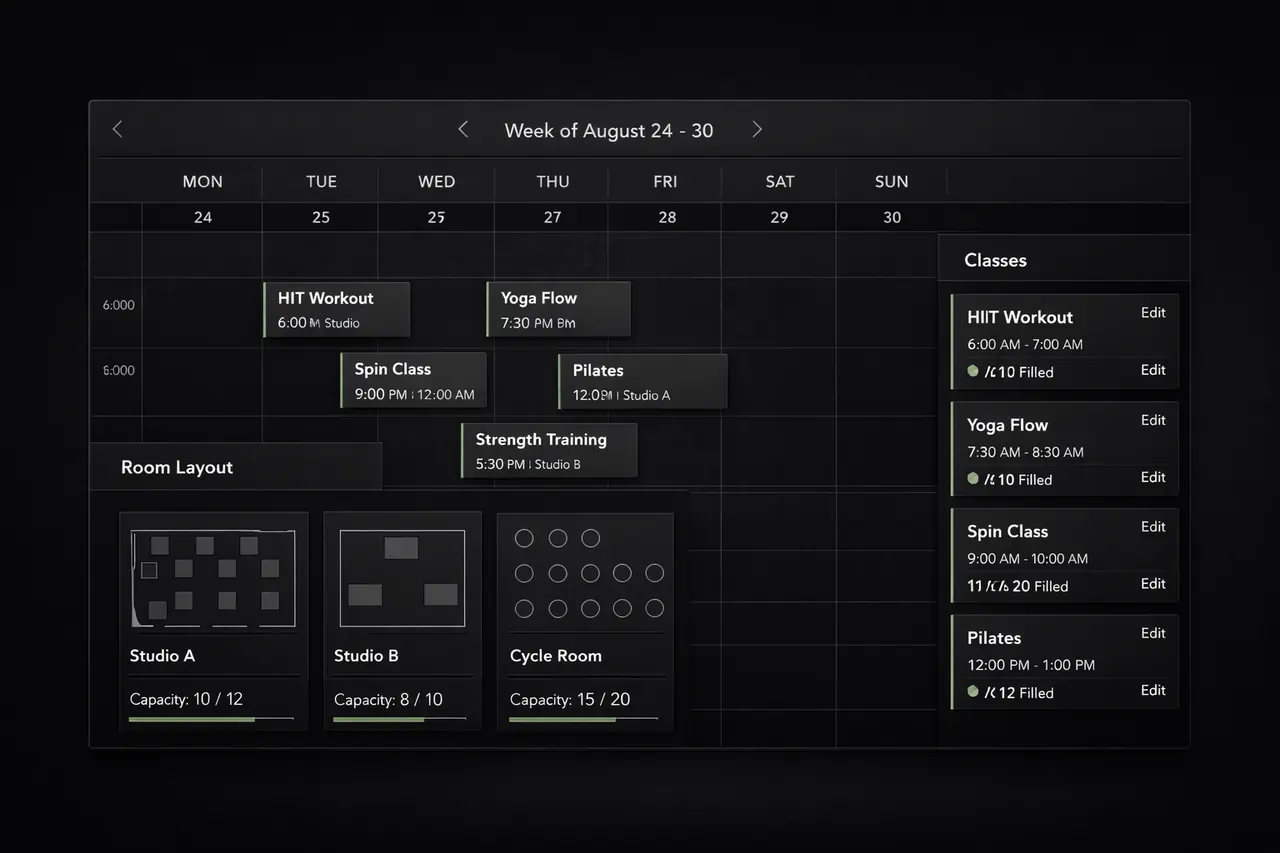Click the right arrow to view next week
Screen dimensions: 1280x853
pos(757,129)
